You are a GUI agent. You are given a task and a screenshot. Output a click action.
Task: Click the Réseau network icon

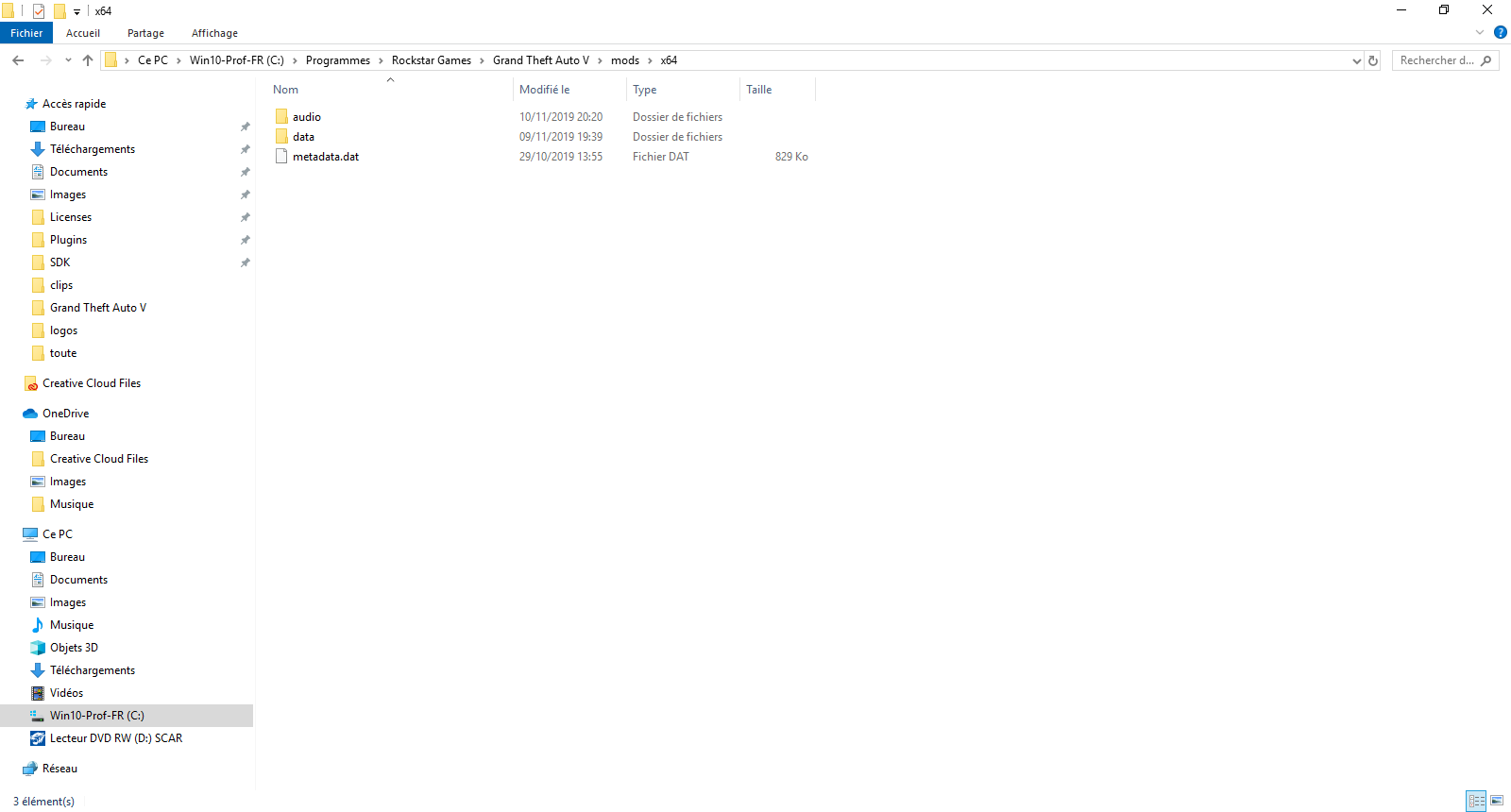pyautogui.click(x=30, y=769)
